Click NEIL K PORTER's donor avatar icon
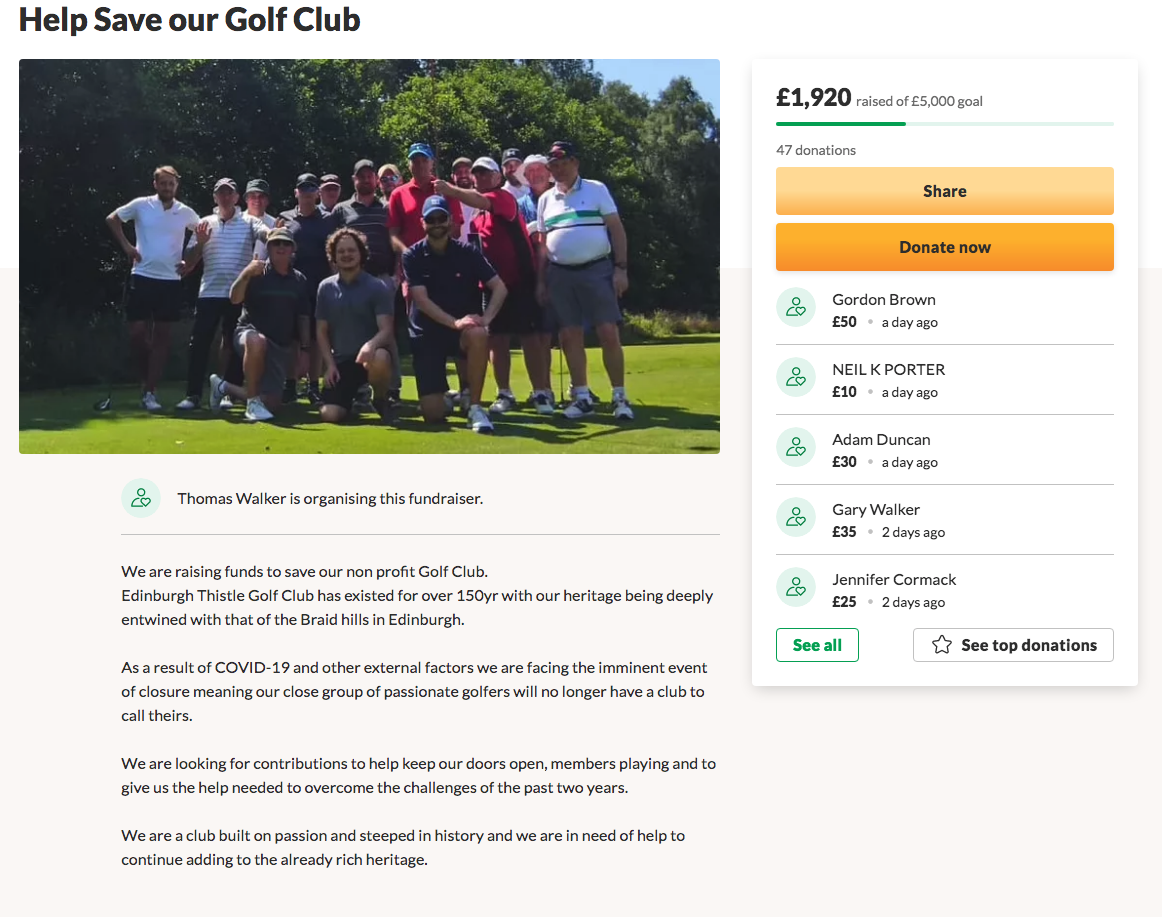Viewport: 1162px width, 917px height. tap(795, 377)
